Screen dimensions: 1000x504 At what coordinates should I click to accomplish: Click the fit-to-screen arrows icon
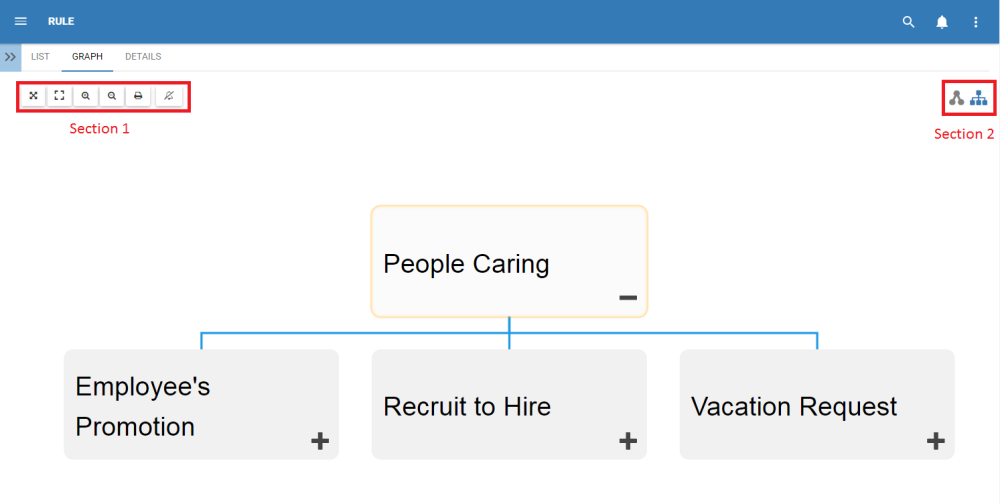[x=33, y=96]
